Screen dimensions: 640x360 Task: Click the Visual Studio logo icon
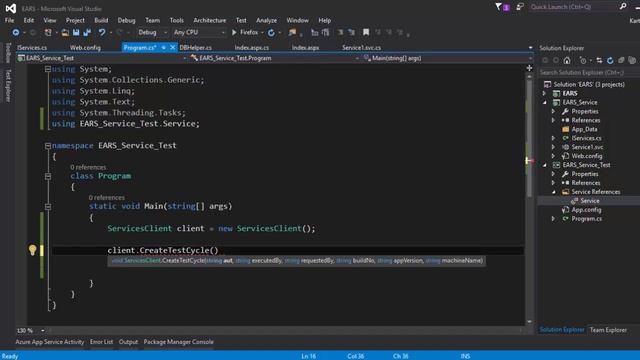pyautogui.click(x=11, y=8)
